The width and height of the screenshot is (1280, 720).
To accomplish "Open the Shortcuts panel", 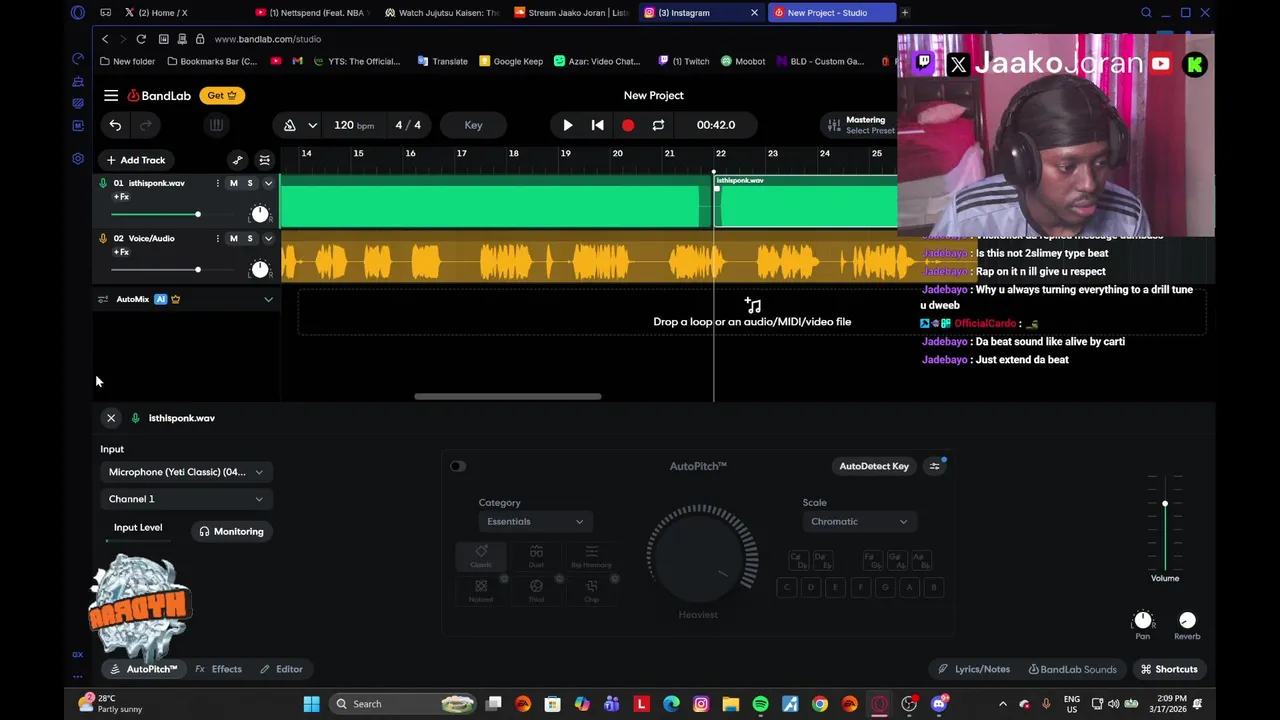I will point(1169,669).
